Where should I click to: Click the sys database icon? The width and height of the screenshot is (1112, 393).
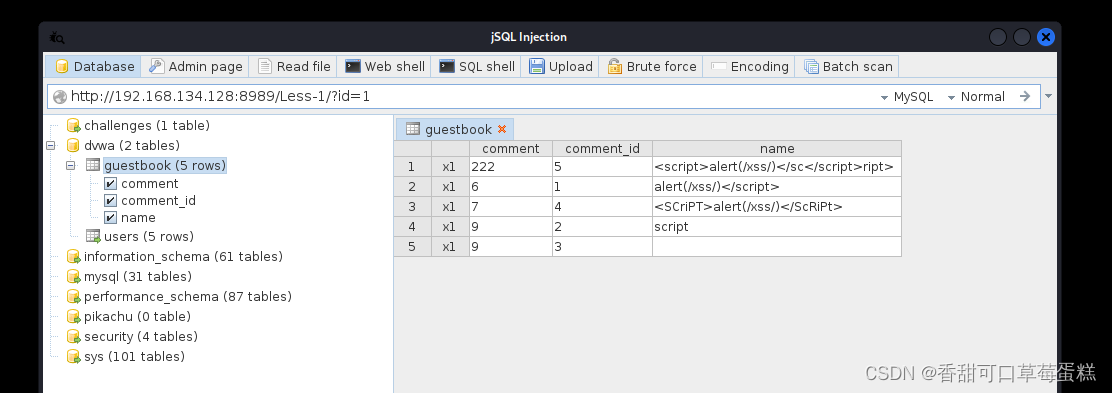[73, 357]
